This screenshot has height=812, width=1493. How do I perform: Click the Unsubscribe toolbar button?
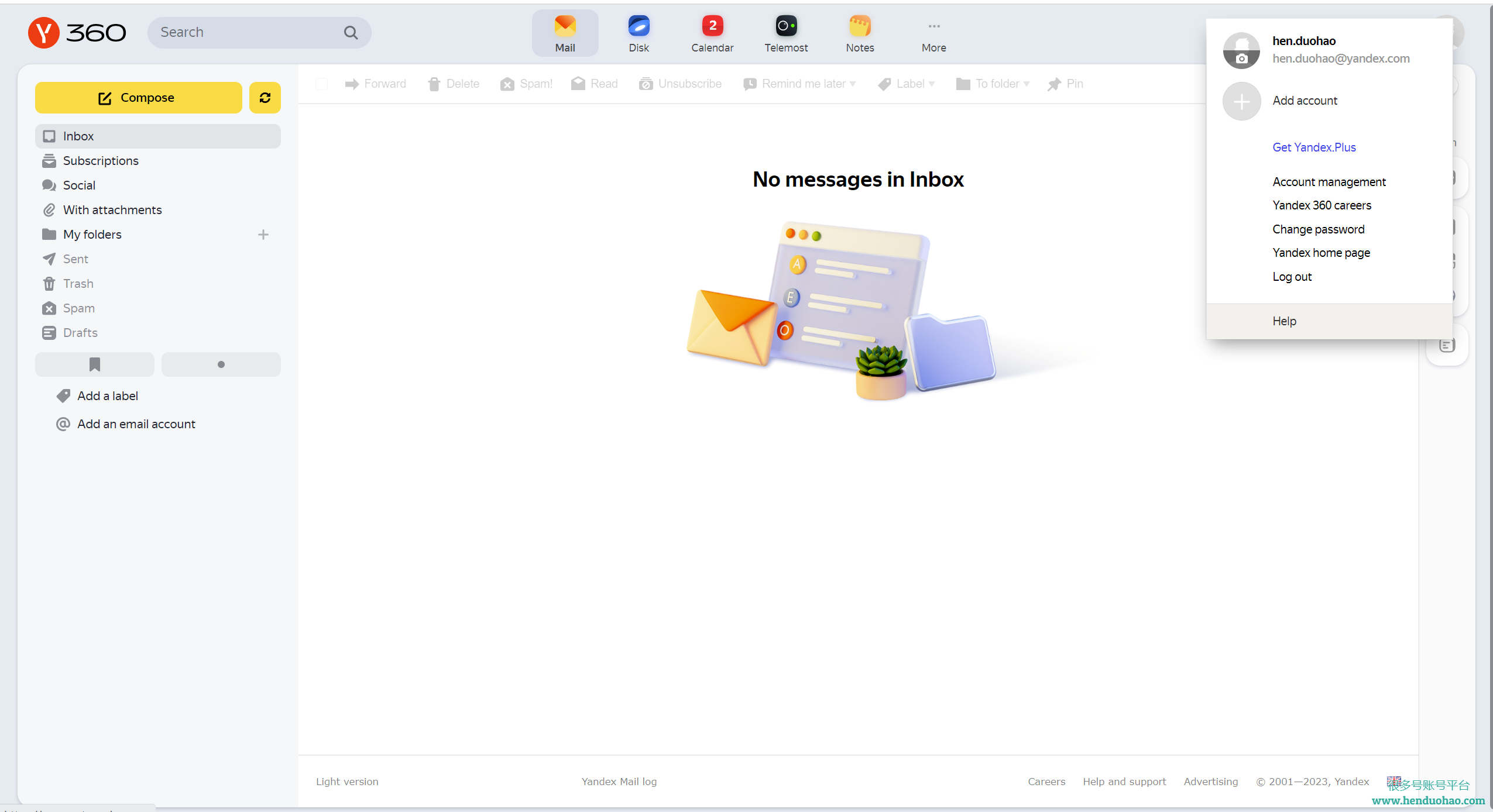(680, 84)
